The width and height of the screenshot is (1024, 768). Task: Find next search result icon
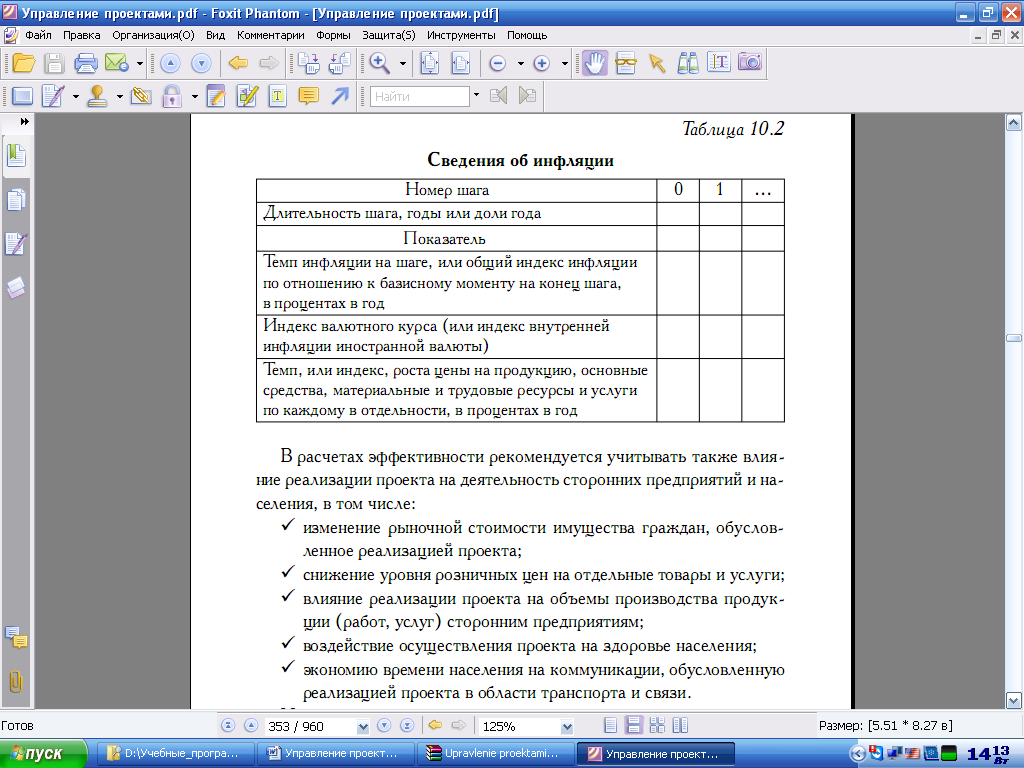click(528, 97)
